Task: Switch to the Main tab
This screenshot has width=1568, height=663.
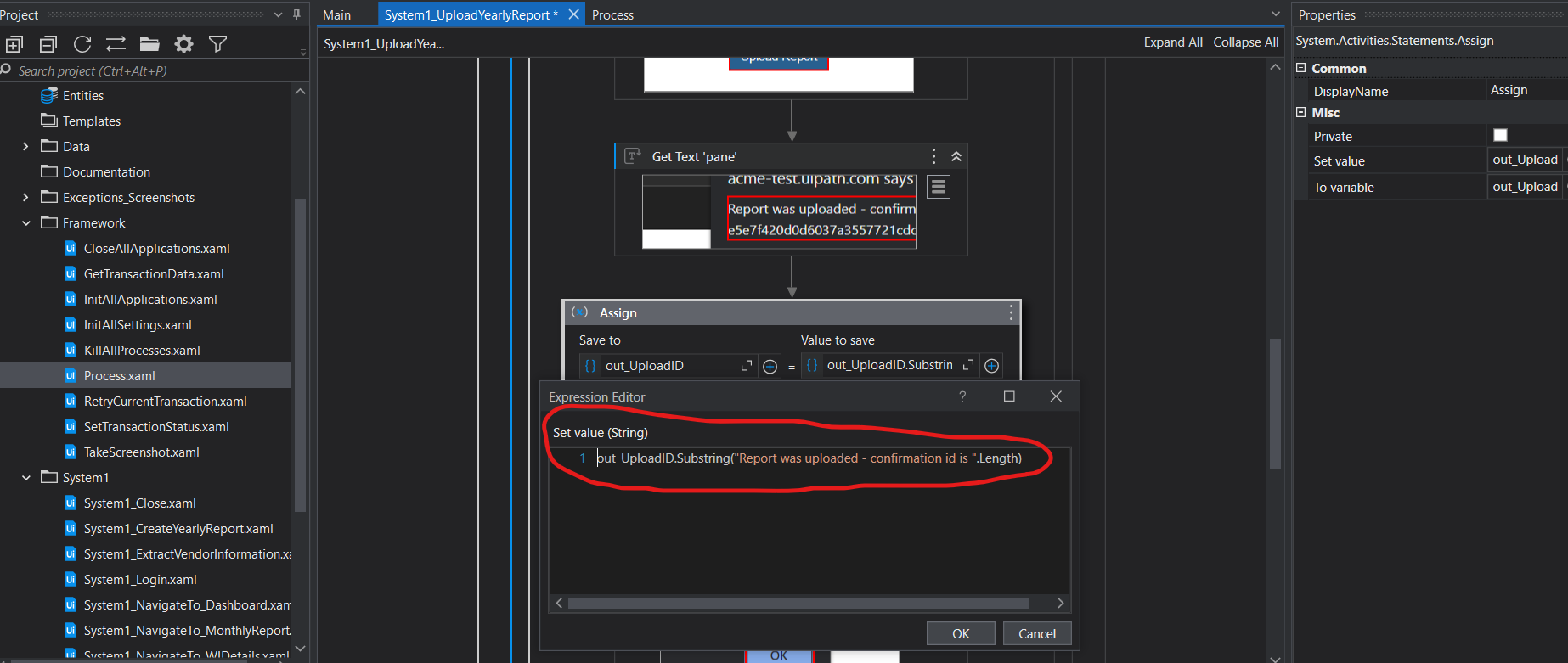Action: pyautogui.click(x=336, y=14)
